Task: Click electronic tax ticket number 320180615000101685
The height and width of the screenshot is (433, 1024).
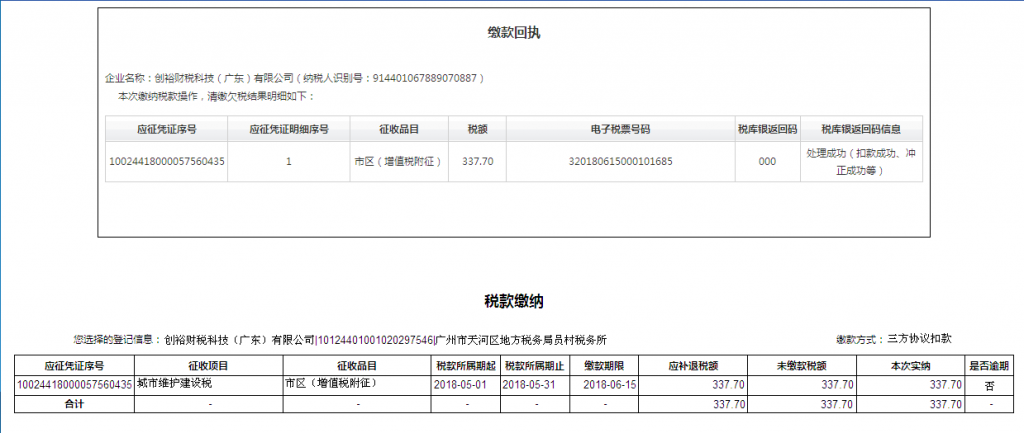Action: point(620,161)
